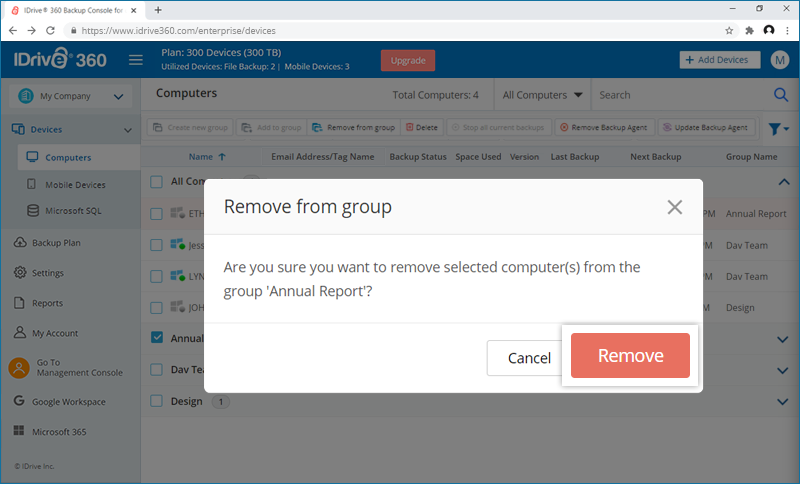800x484 pixels.
Task: Open the All Computers filter dropdown
Action: 542,95
